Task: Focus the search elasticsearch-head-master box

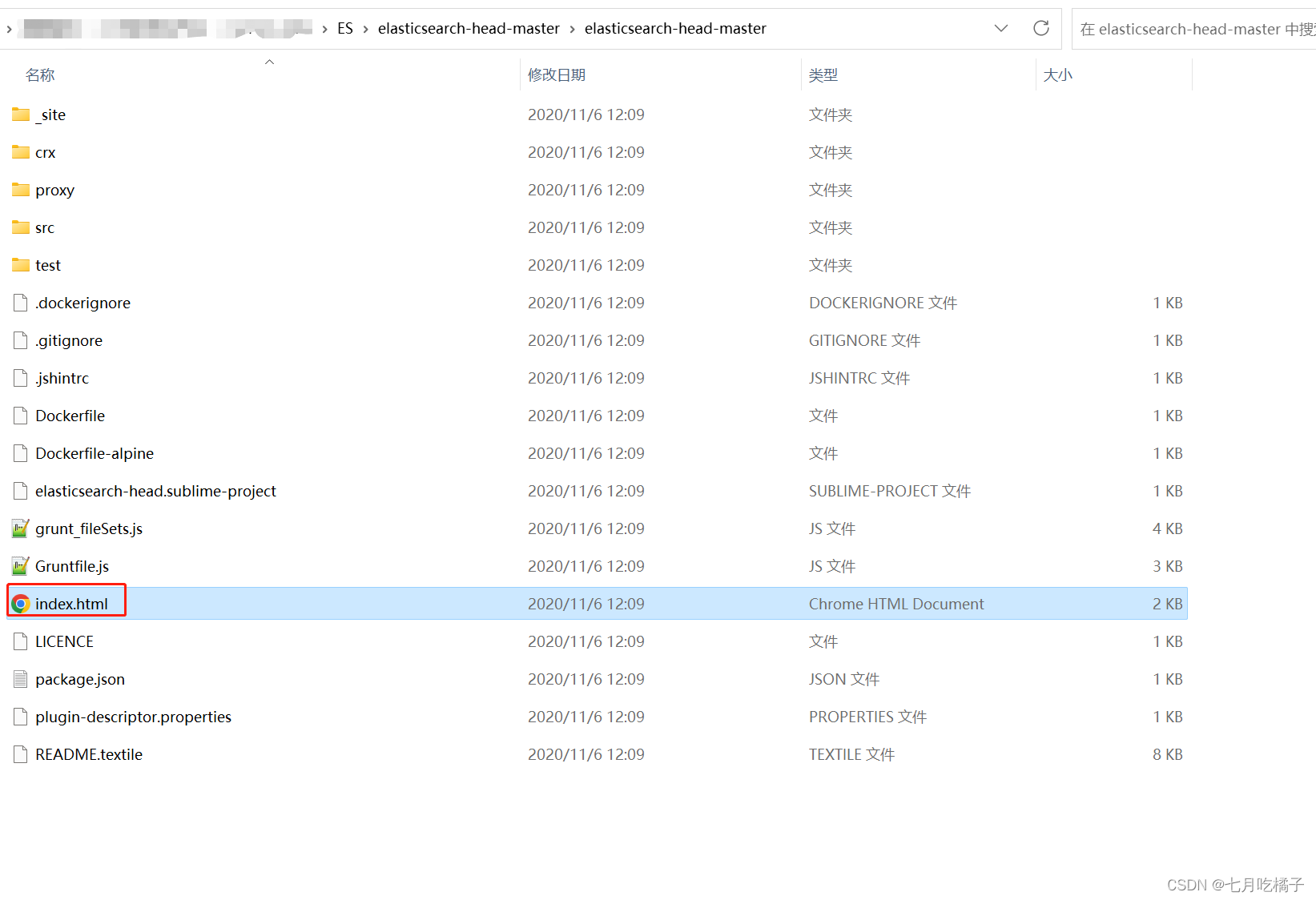Action: tap(1196, 29)
